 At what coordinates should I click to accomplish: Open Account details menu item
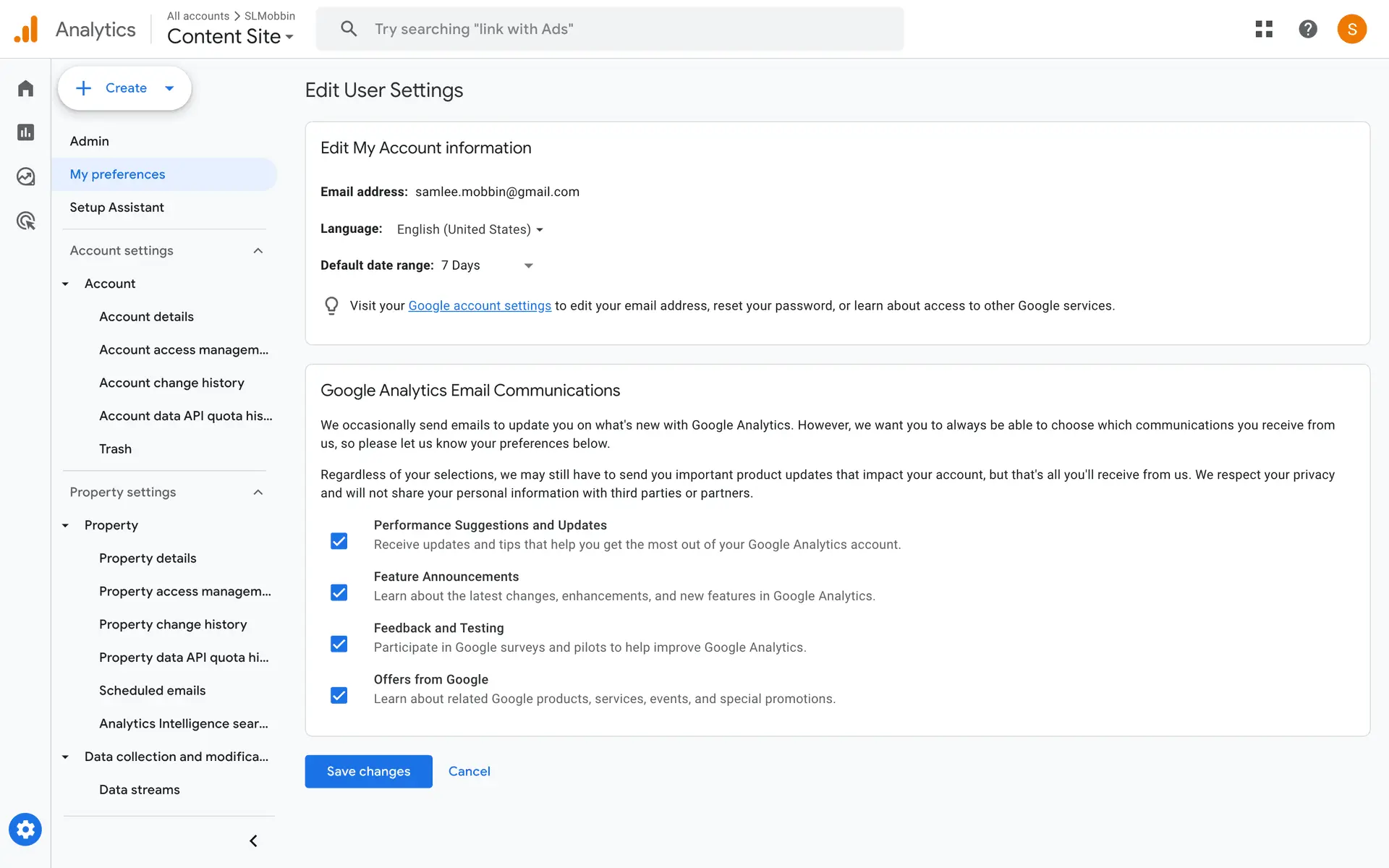point(146,317)
